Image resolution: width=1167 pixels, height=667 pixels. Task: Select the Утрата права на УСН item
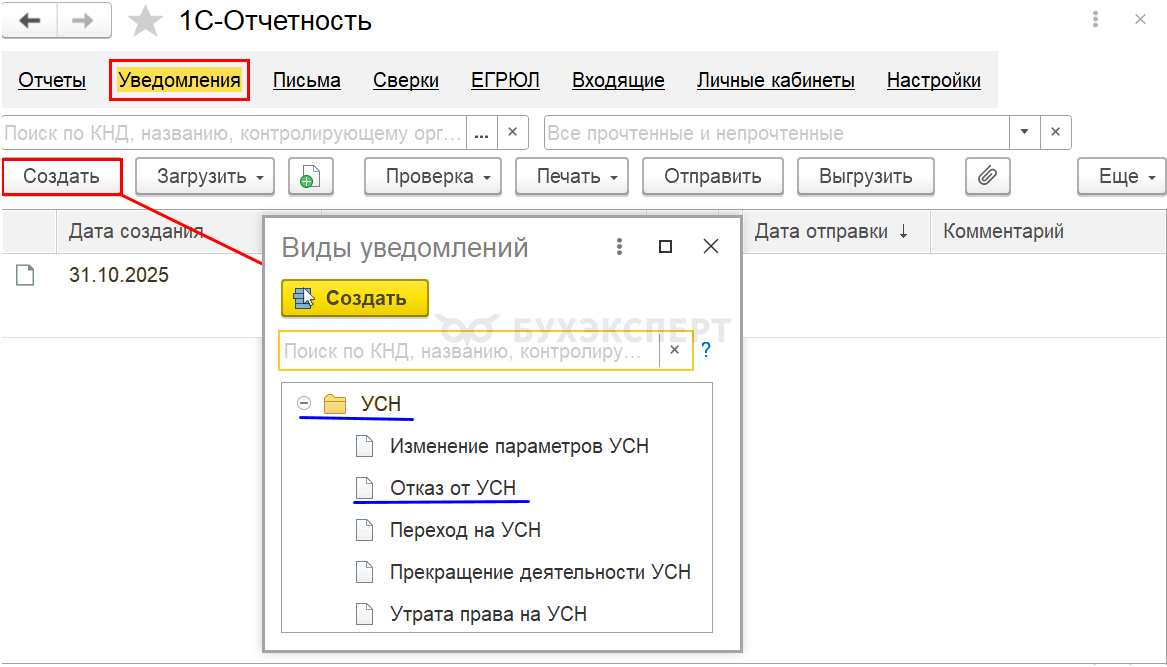[x=488, y=614]
